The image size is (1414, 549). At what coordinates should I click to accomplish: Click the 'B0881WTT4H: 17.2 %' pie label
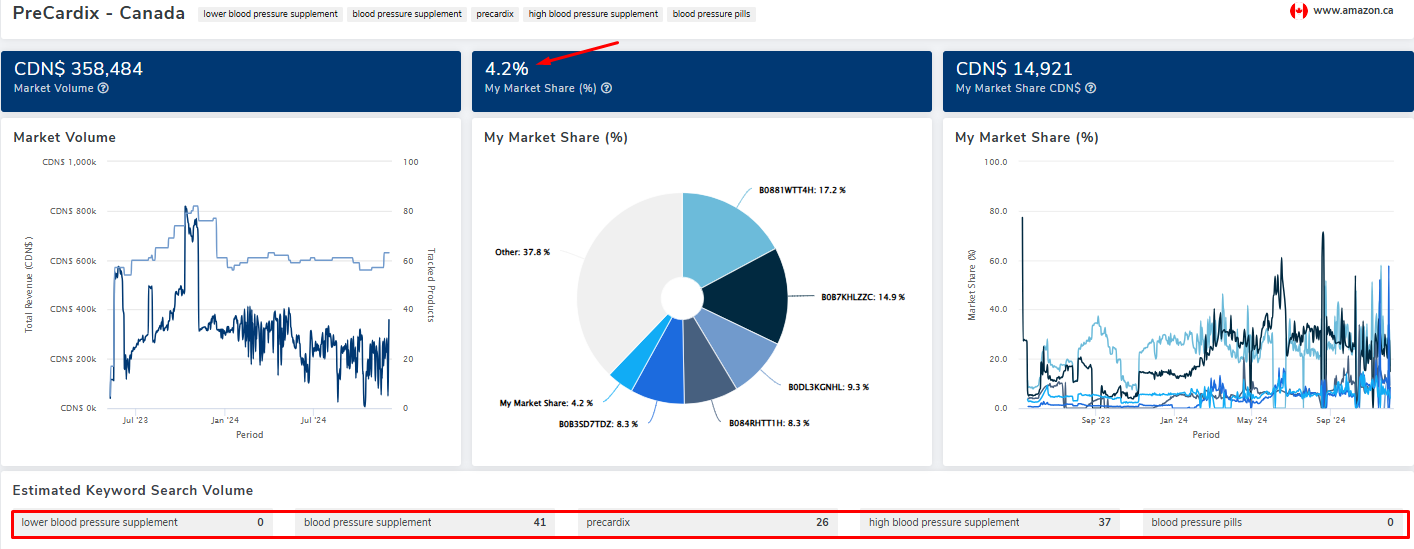click(802, 189)
